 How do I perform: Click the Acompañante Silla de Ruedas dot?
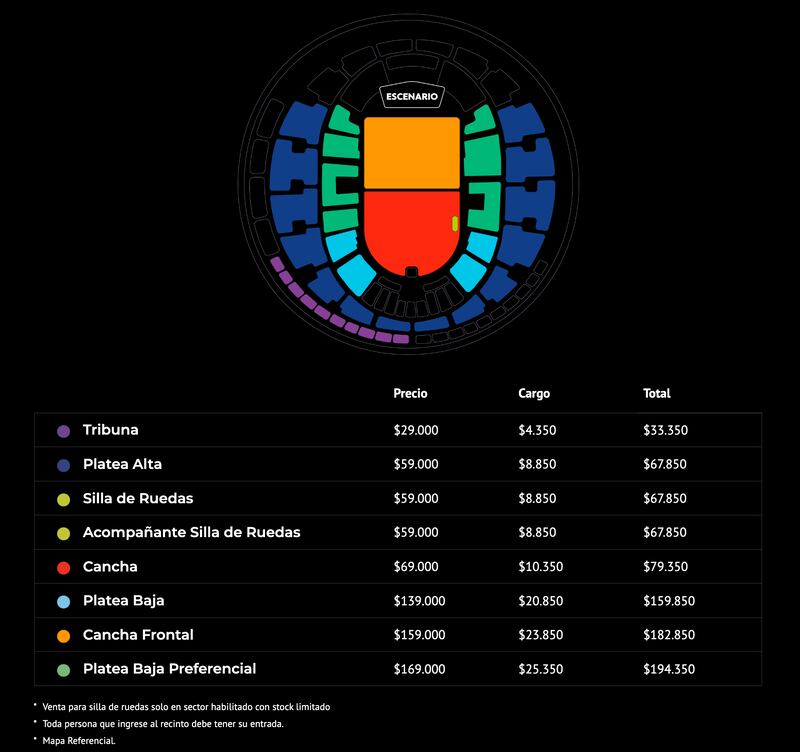tap(64, 533)
